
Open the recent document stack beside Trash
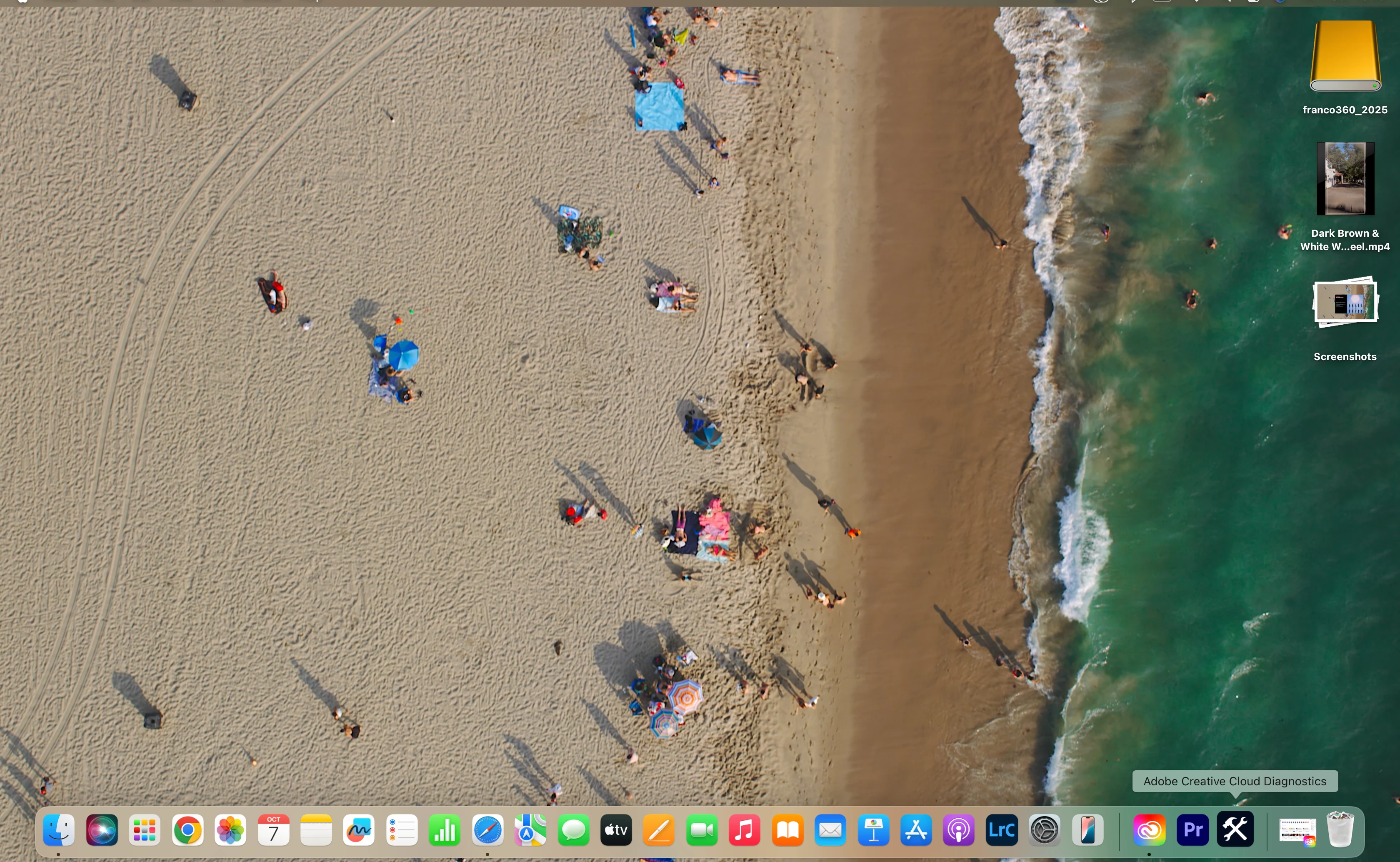1297,829
